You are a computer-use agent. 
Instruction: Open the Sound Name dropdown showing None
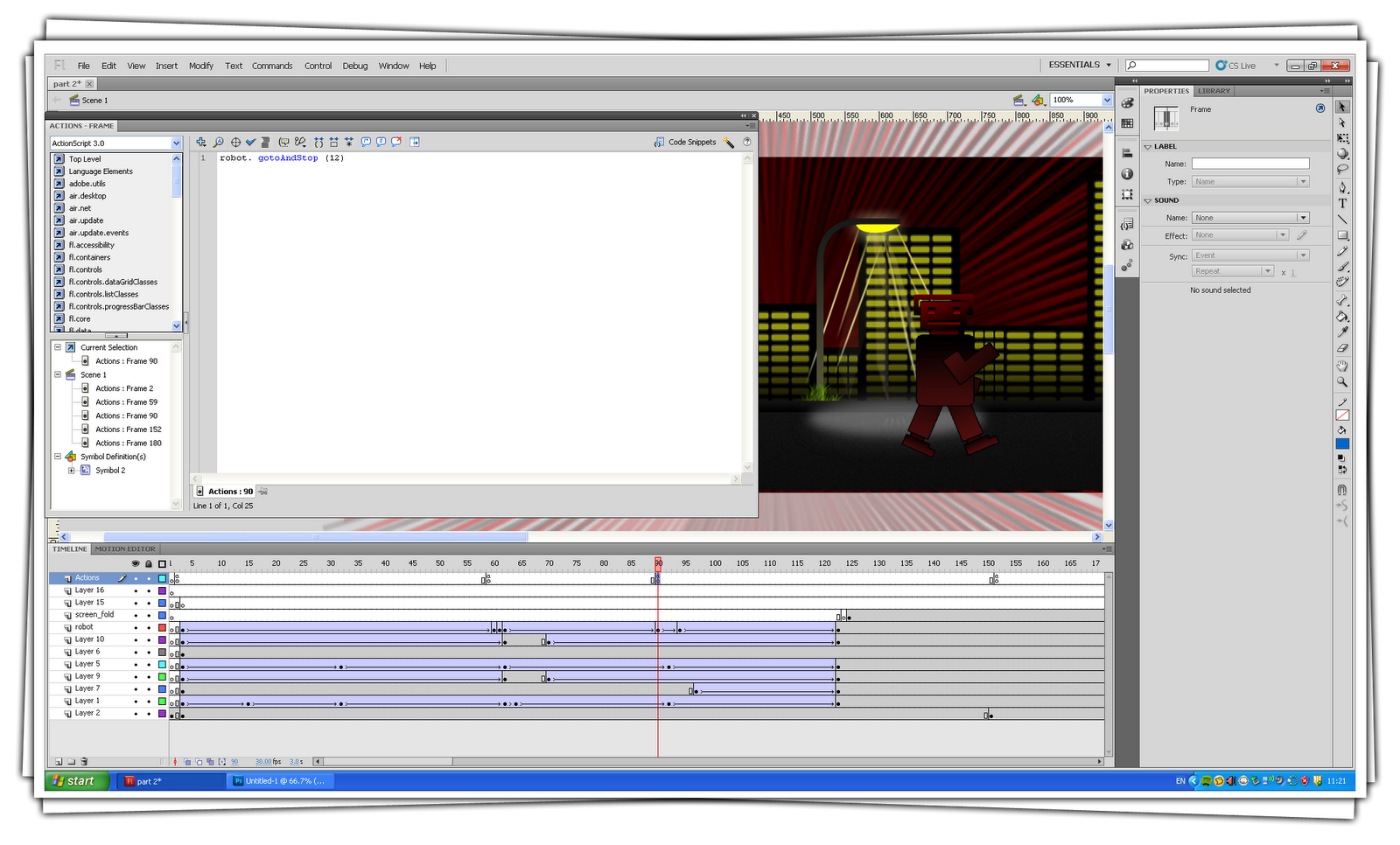[x=1250, y=218]
